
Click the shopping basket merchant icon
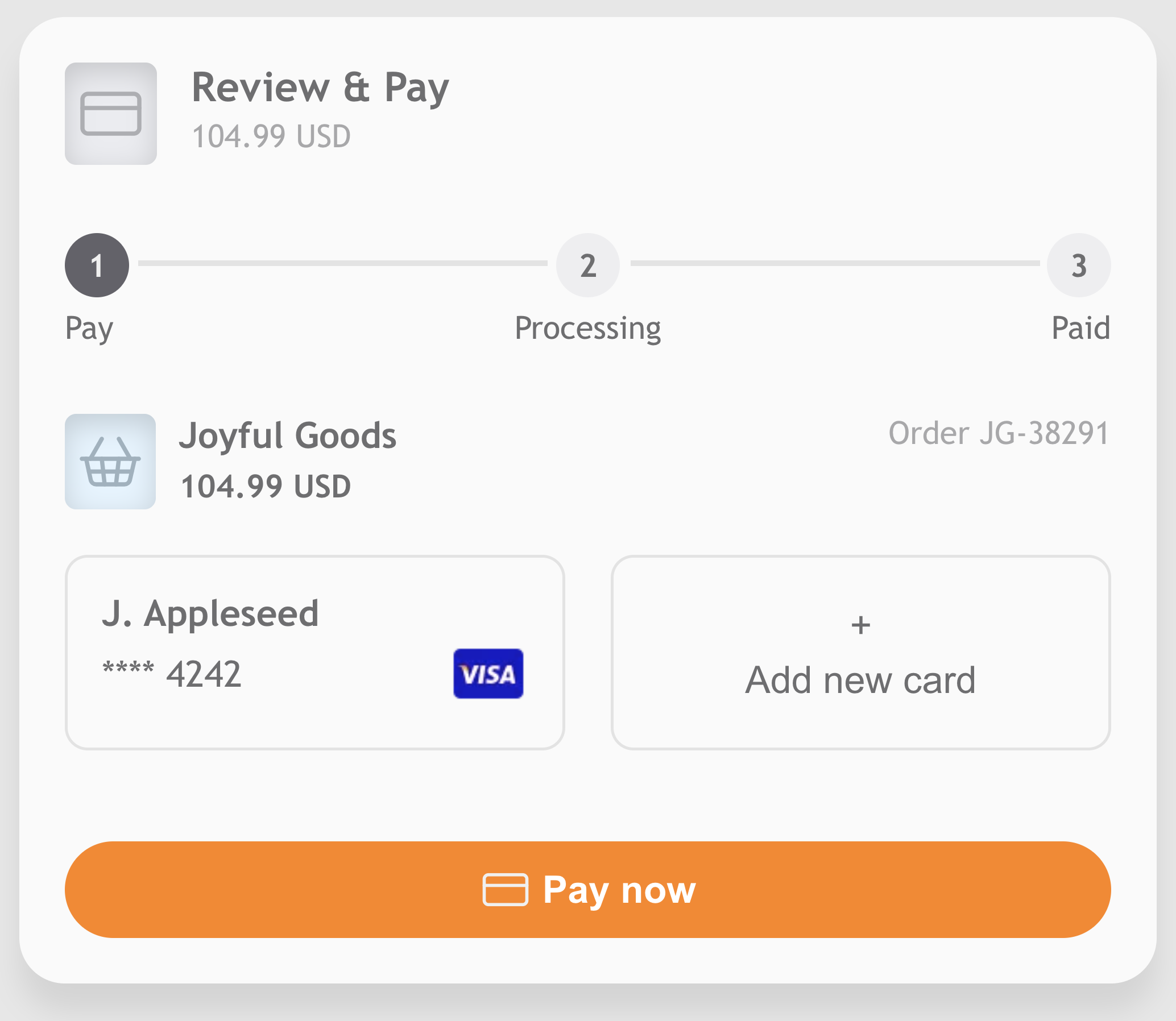(x=110, y=461)
